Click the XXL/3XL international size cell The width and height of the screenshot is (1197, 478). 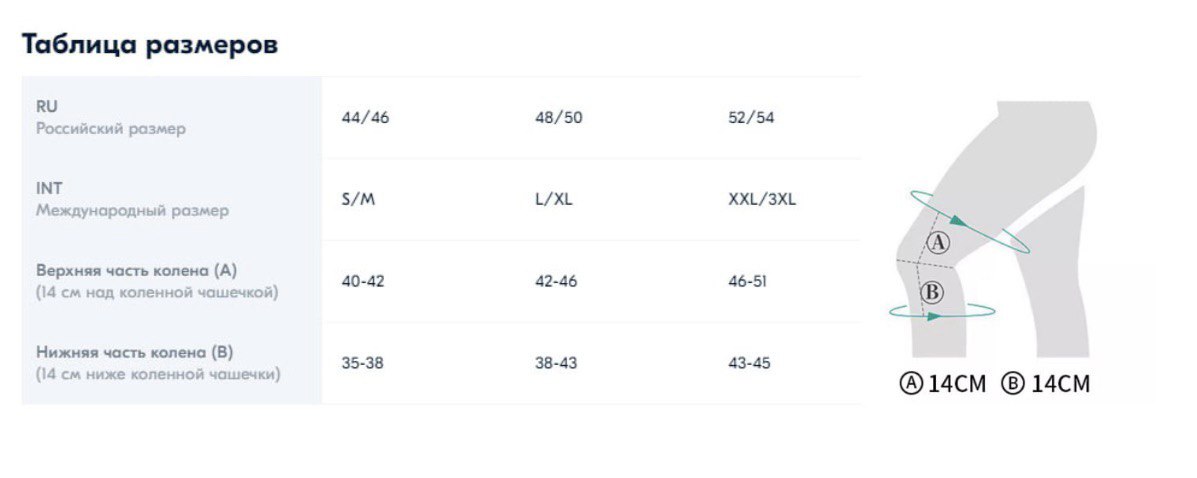click(762, 200)
